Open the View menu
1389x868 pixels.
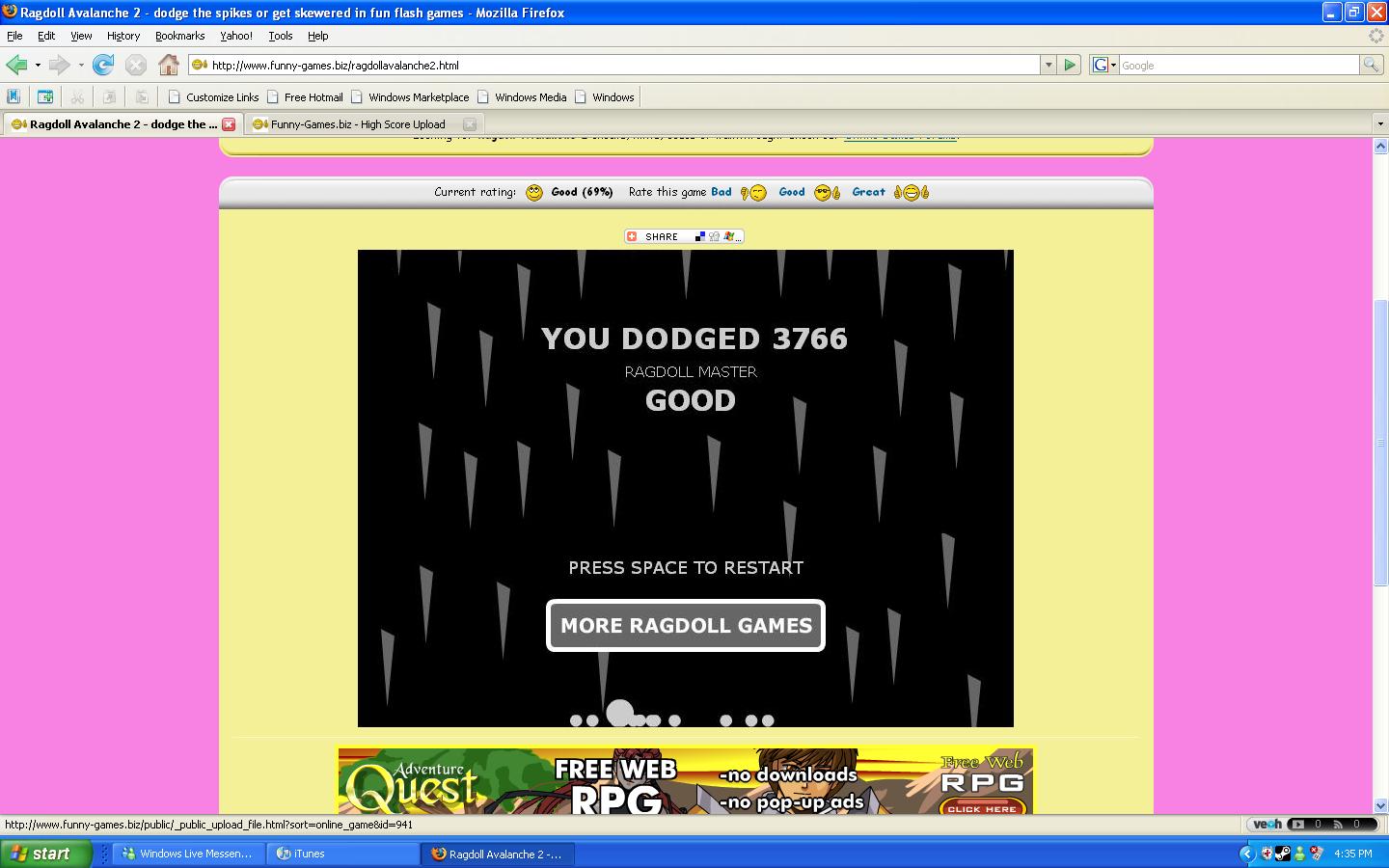pos(81,36)
